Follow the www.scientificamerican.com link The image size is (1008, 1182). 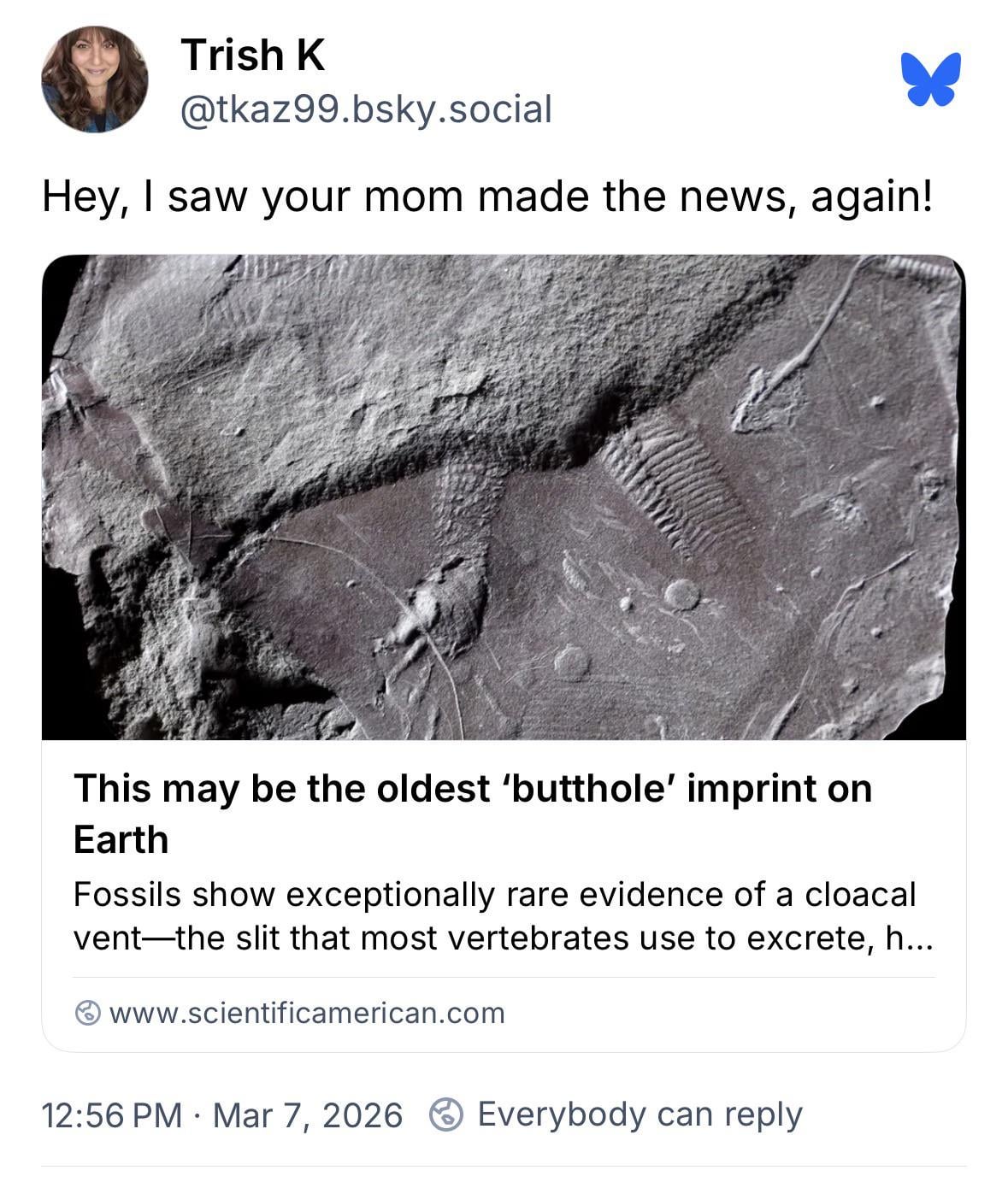307,1013
